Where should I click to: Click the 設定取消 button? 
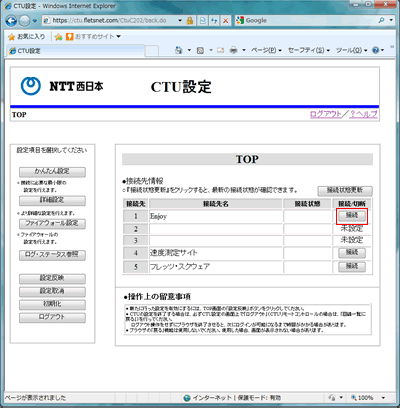(52, 292)
